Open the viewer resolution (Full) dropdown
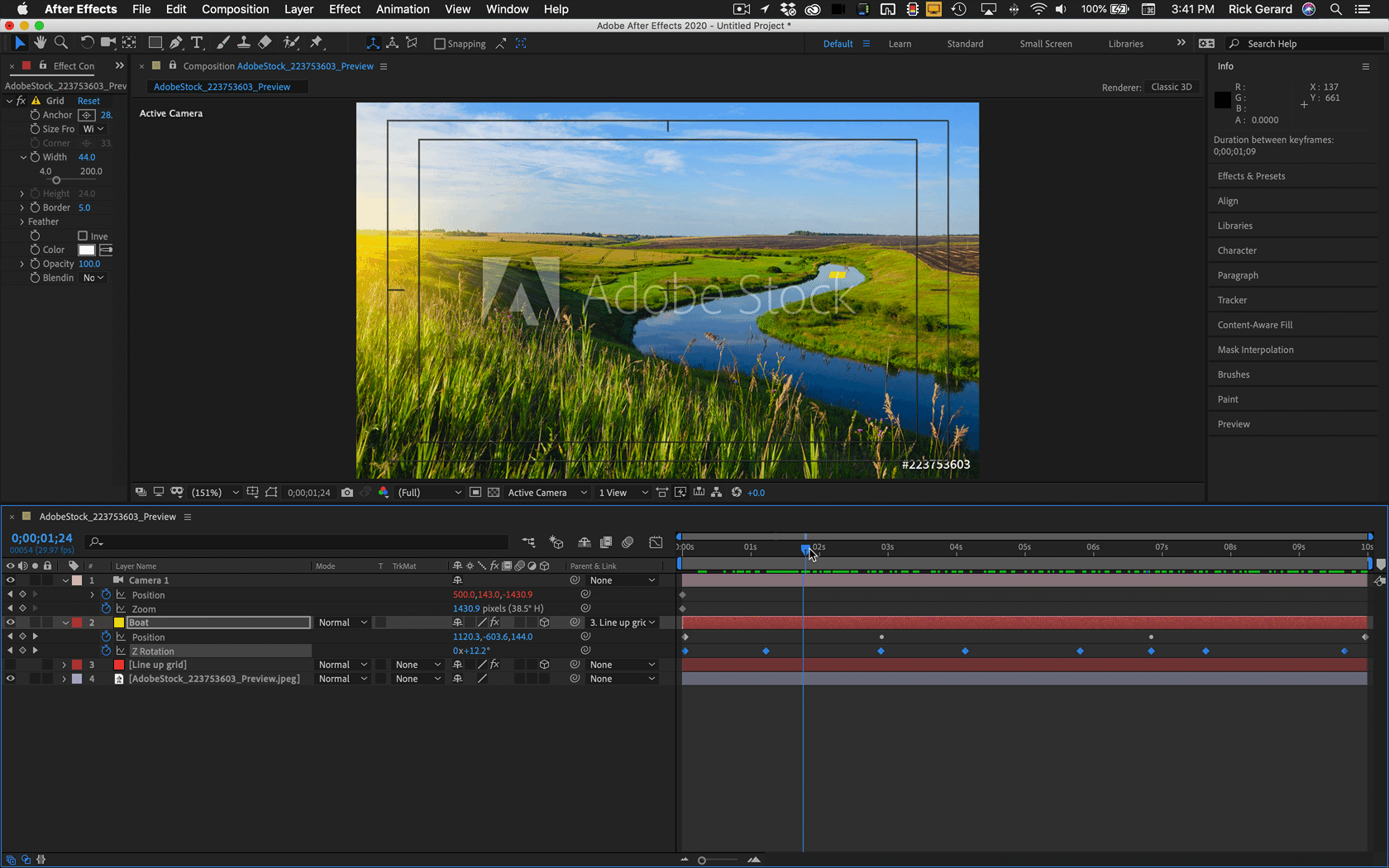 click(430, 493)
